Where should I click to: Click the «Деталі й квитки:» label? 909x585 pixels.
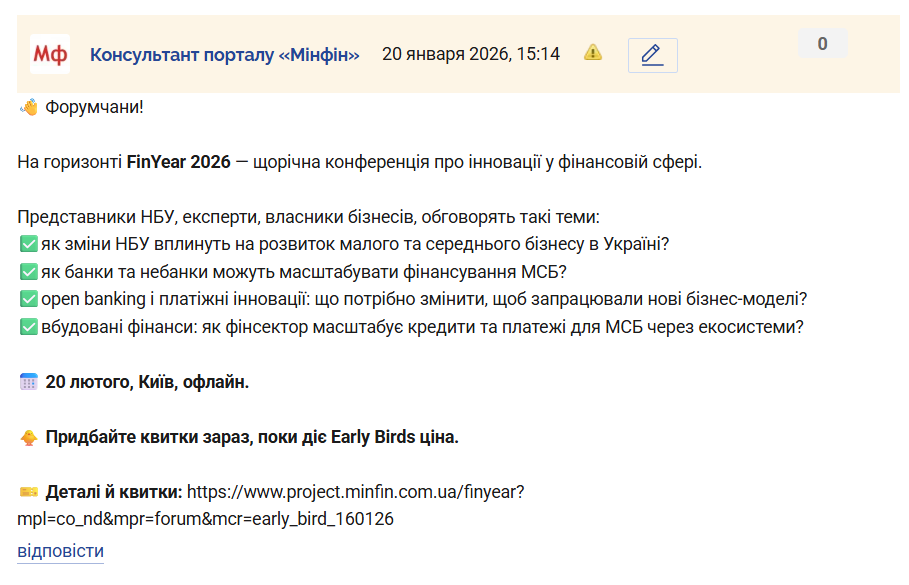[114, 492]
